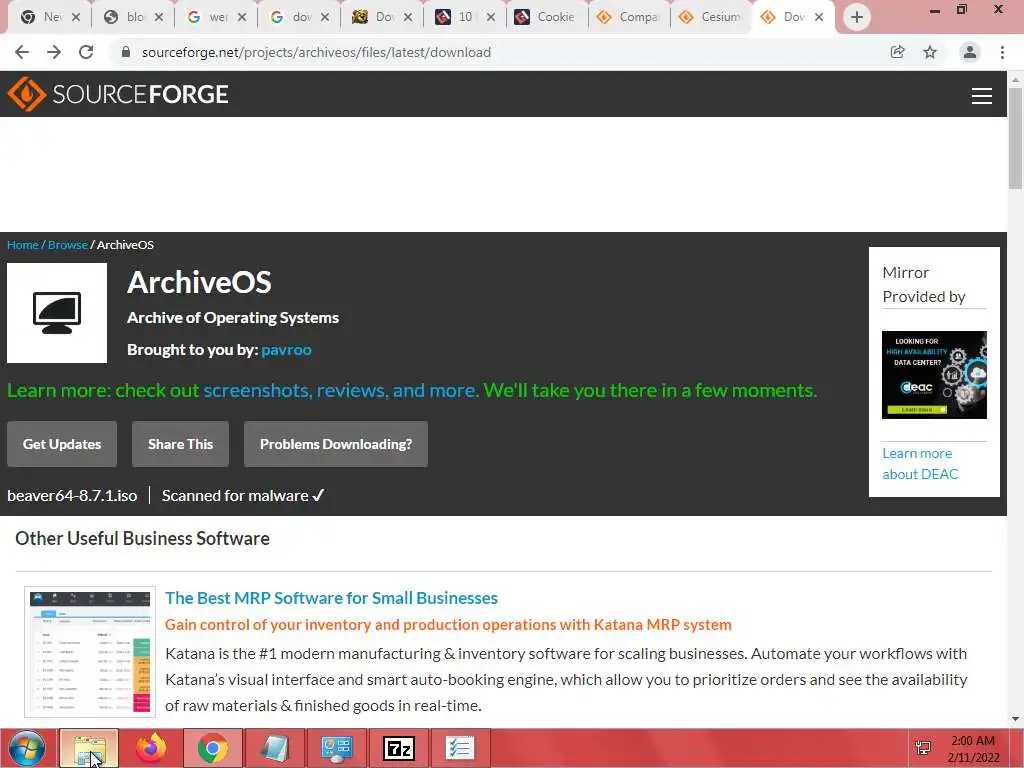Click the Share This button

coord(180,444)
